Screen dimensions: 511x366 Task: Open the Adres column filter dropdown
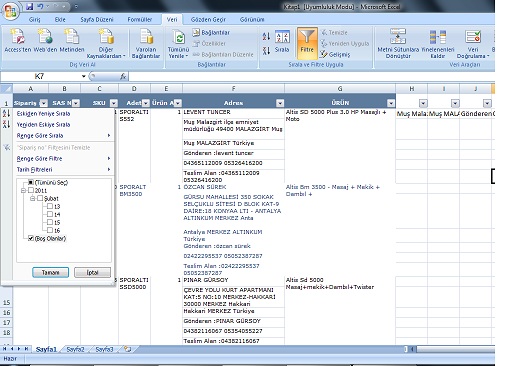click(x=280, y=103)
